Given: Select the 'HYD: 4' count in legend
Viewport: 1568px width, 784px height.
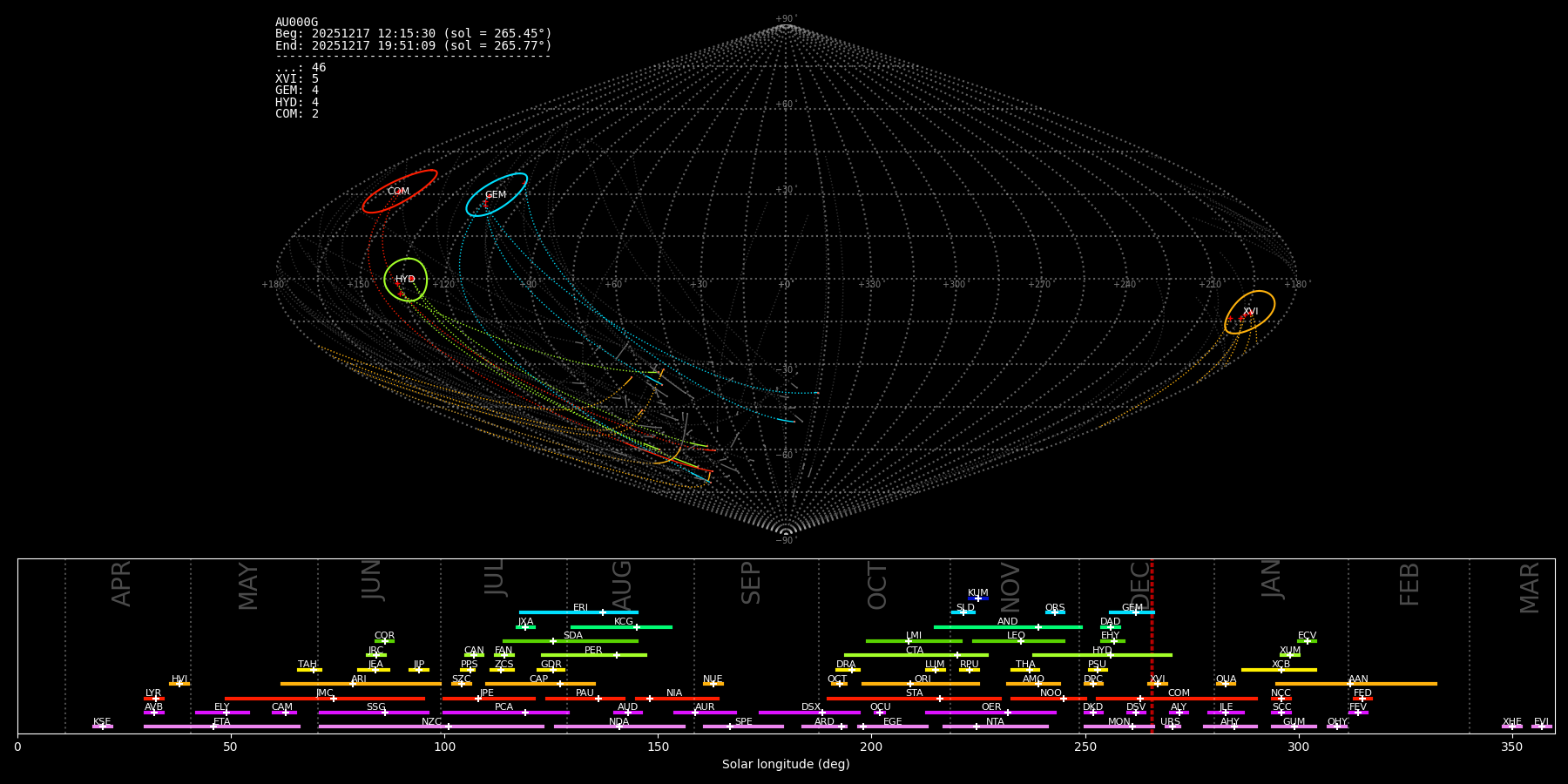Looking at the screenshot, I should click(297, 103).
